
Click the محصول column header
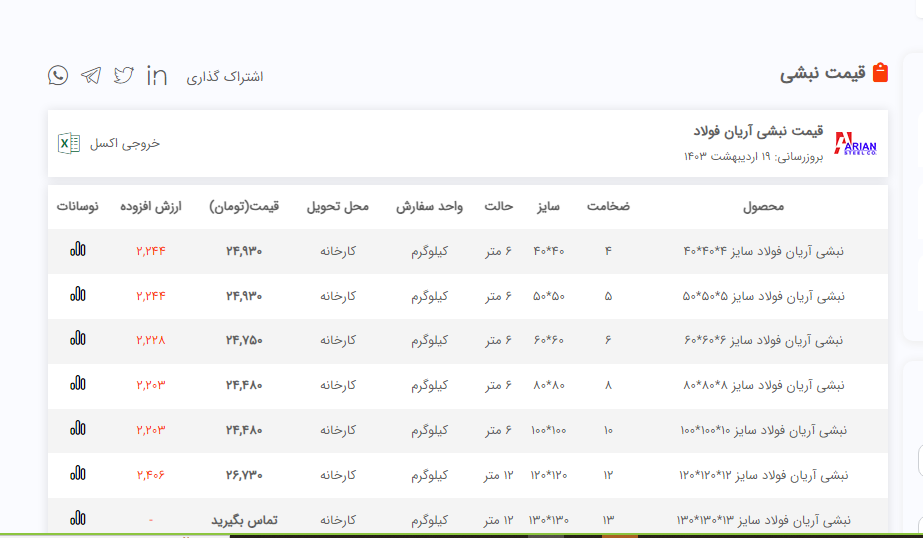tap(763, 207)
